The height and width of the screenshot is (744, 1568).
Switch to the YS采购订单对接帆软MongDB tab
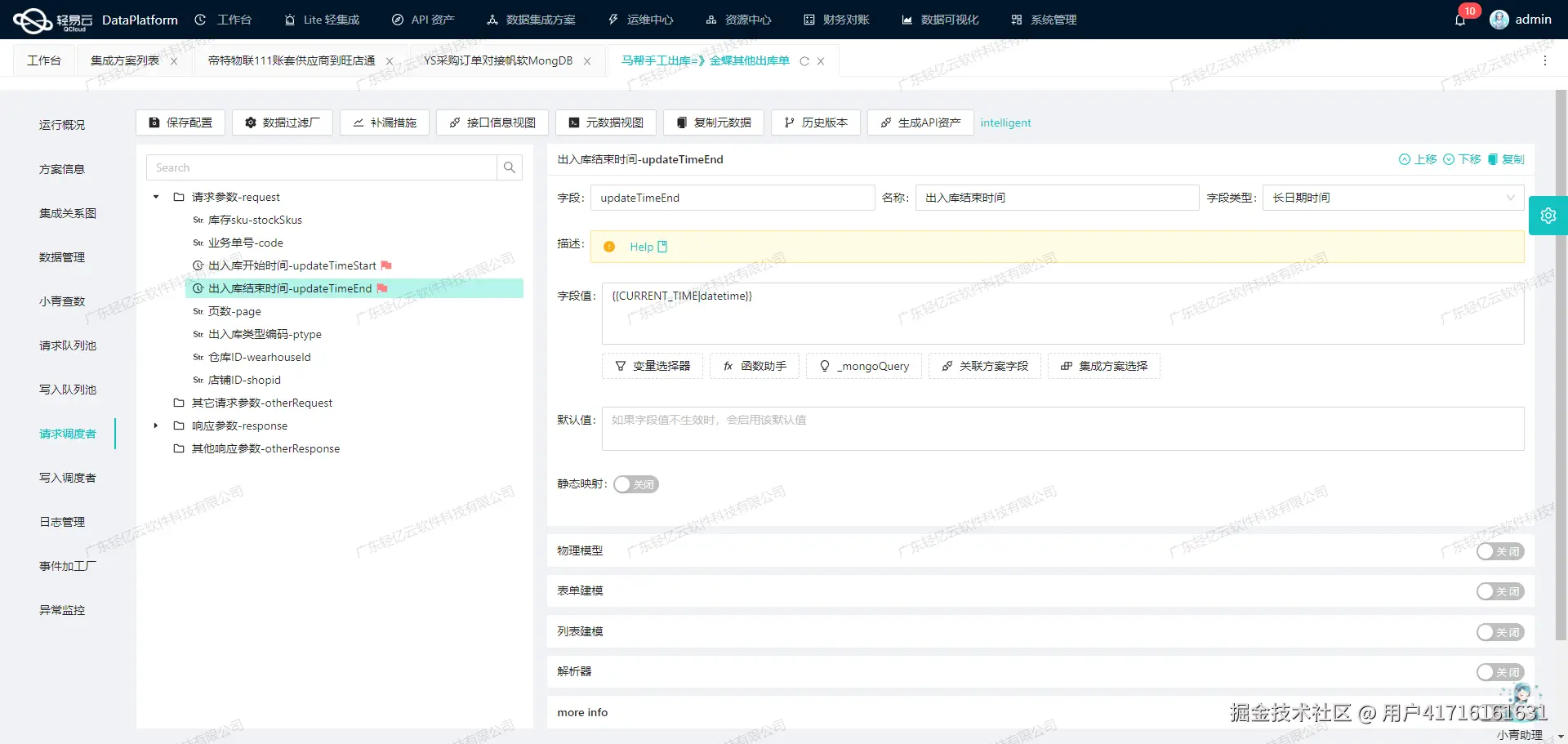click(x=497, y=60)
